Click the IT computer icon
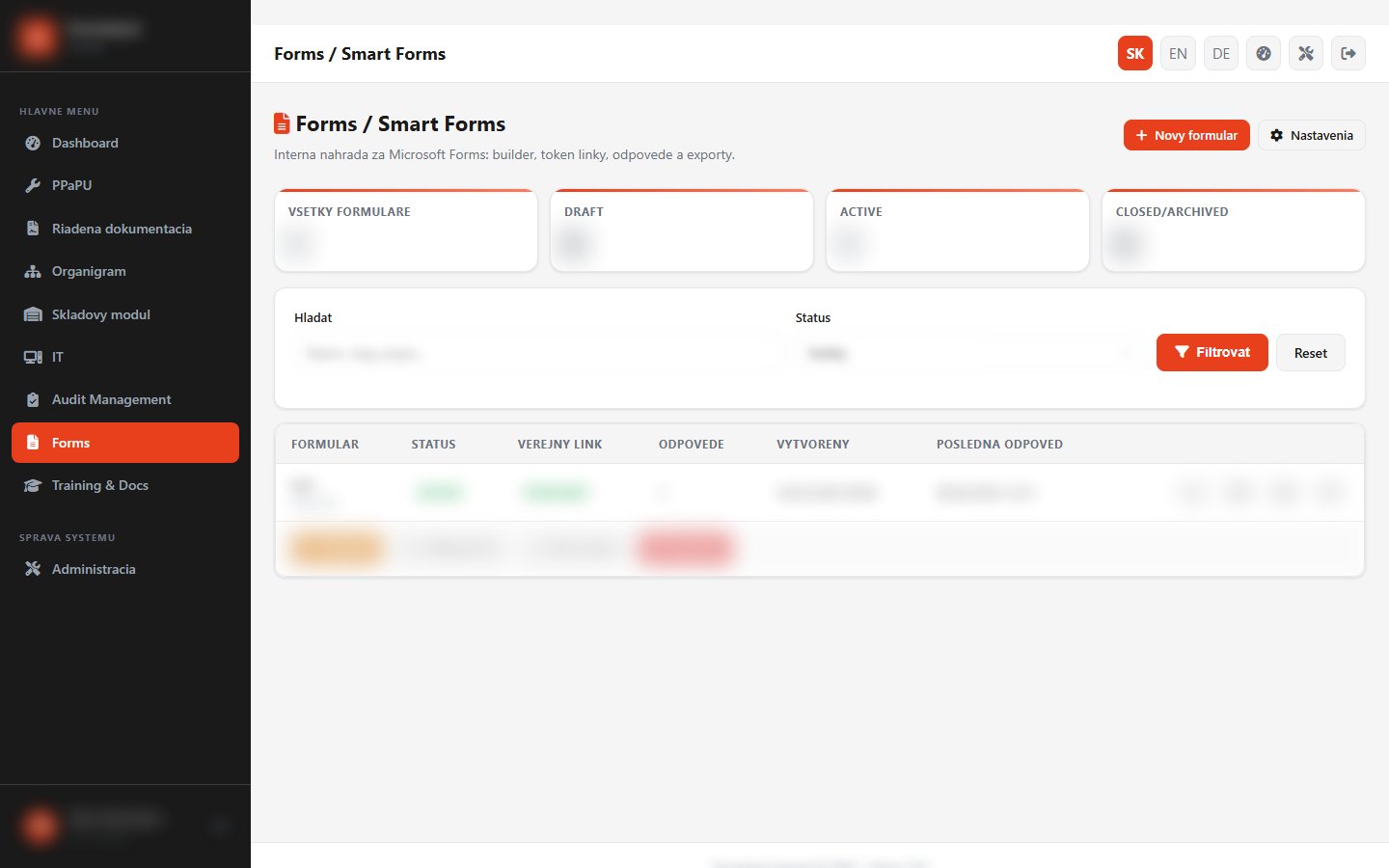Screen dimensions: 1389x868 [33, 357]
